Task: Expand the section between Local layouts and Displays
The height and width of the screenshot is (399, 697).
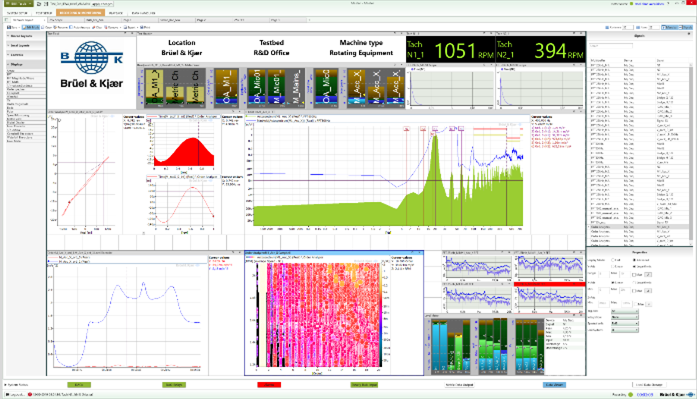Action: 25,55
